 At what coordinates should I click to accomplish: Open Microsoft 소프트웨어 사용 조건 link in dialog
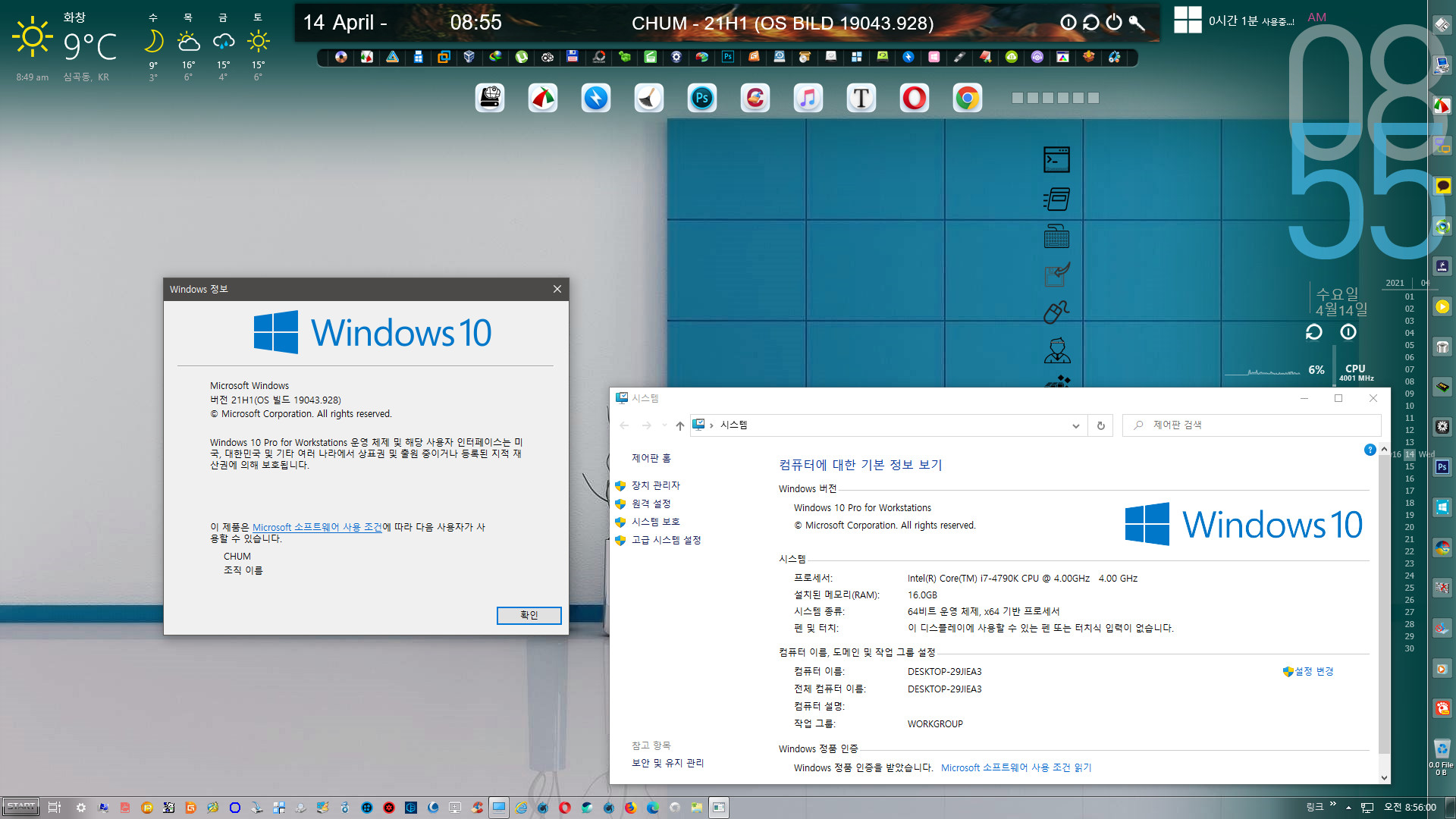point(317,527)
